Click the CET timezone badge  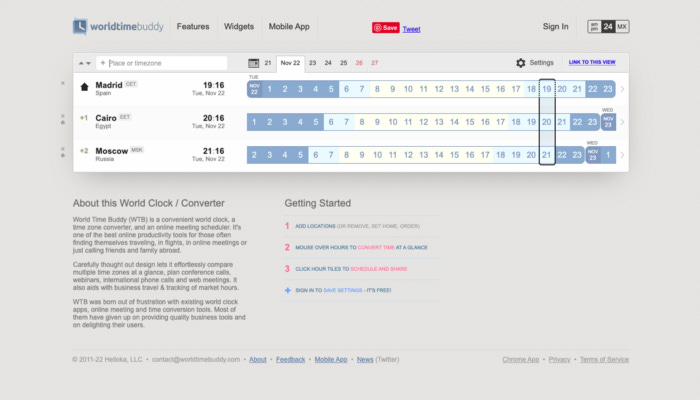click(x=131, y=84)
